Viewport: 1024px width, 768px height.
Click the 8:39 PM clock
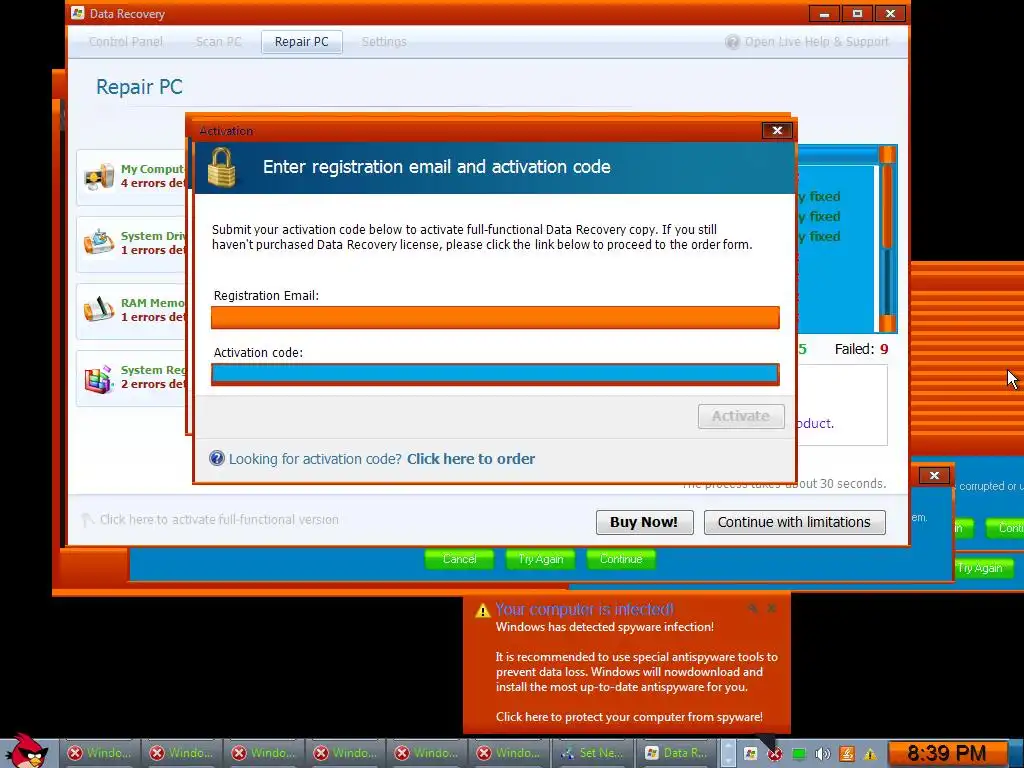pyautogui.click(x=946, y=754)
